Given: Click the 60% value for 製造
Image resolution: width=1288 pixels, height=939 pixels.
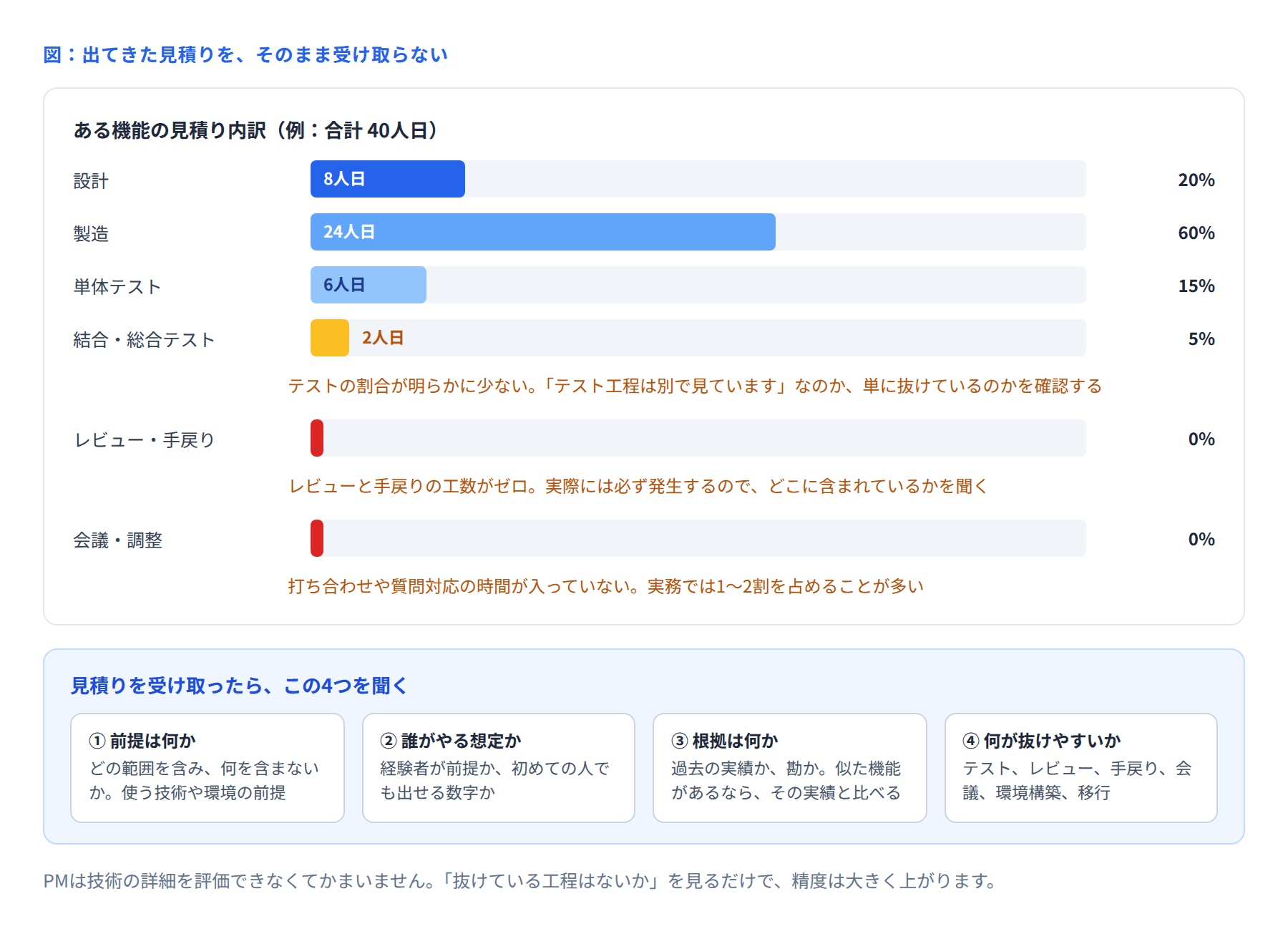Looking at the screenshot, I should point(1196,233).
